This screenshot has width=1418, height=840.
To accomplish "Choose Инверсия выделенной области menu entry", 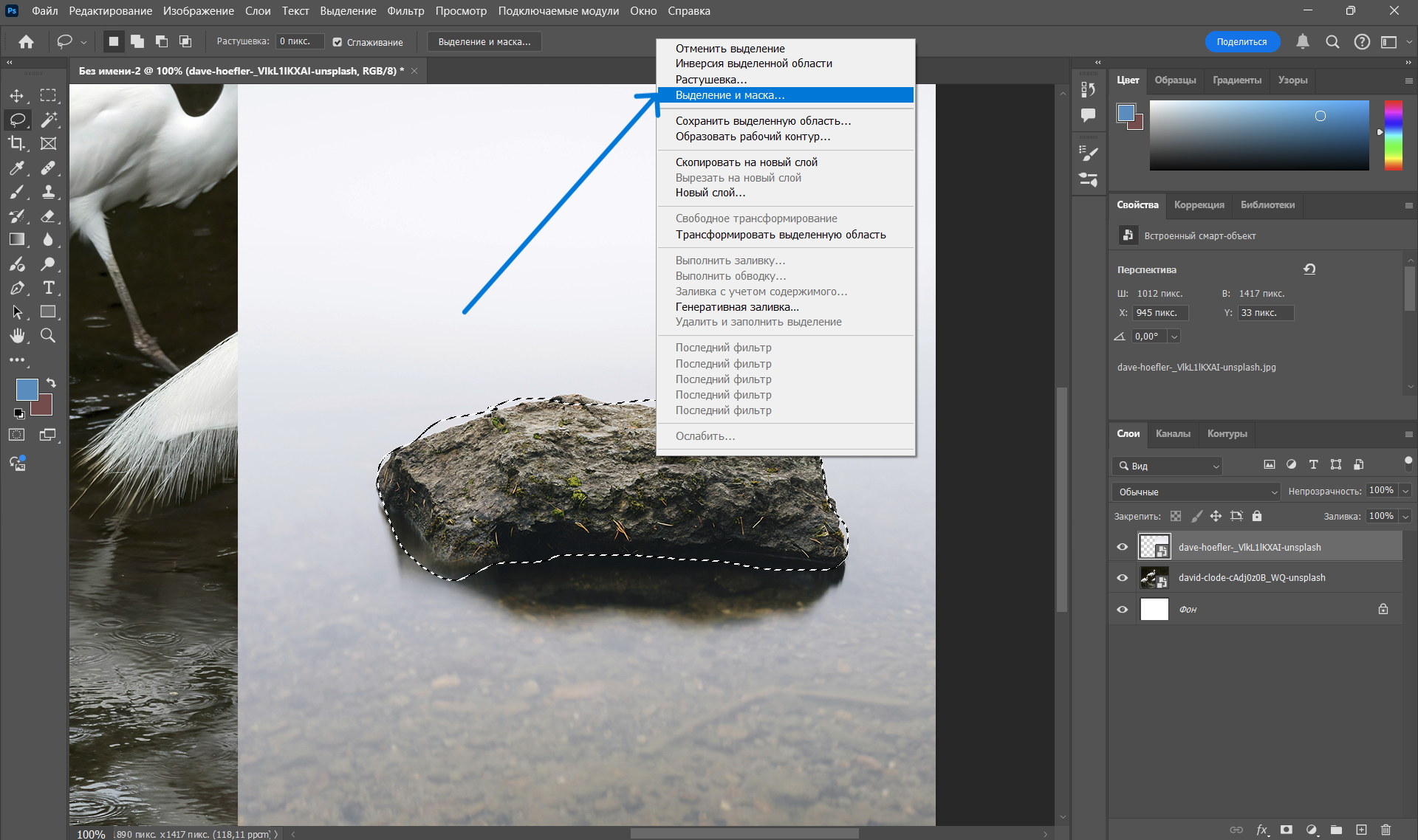I will [x=785, y=63].
